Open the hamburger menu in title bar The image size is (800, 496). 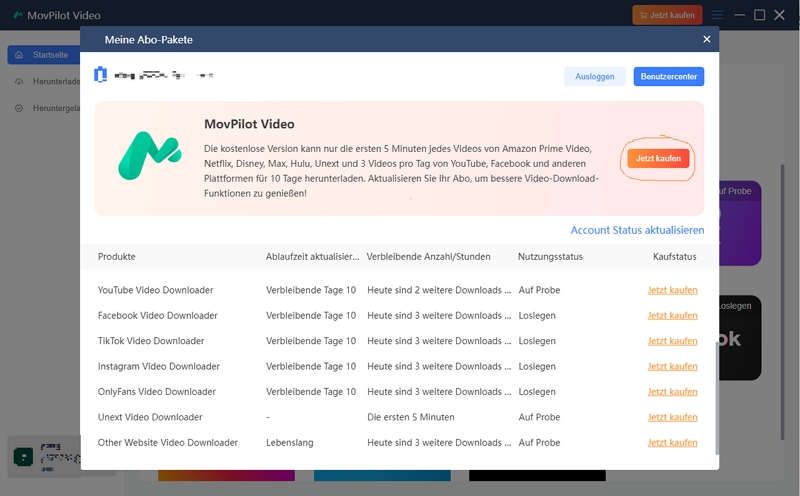click(717, 15)
